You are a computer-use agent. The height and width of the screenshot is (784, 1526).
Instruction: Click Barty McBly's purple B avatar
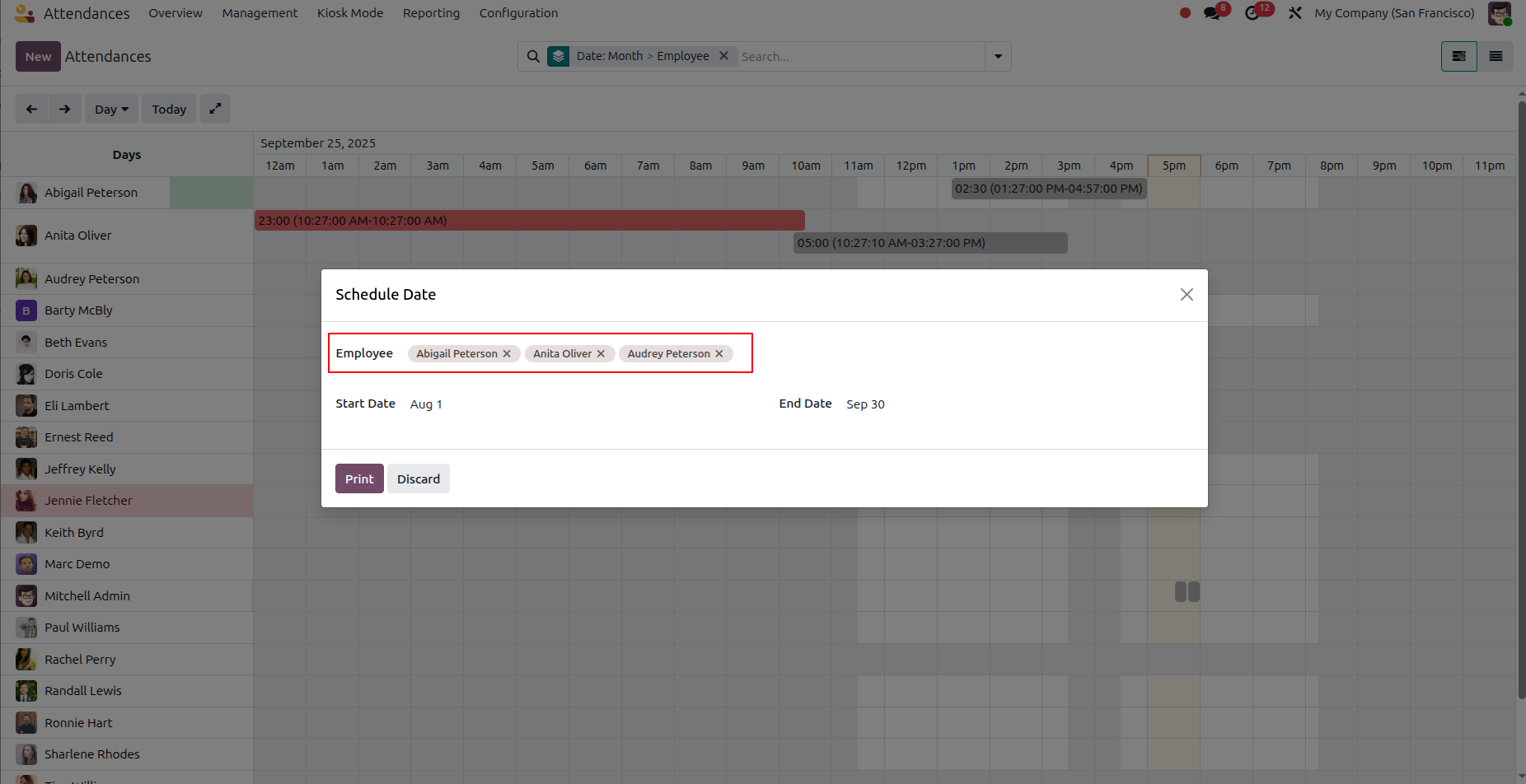26,310
